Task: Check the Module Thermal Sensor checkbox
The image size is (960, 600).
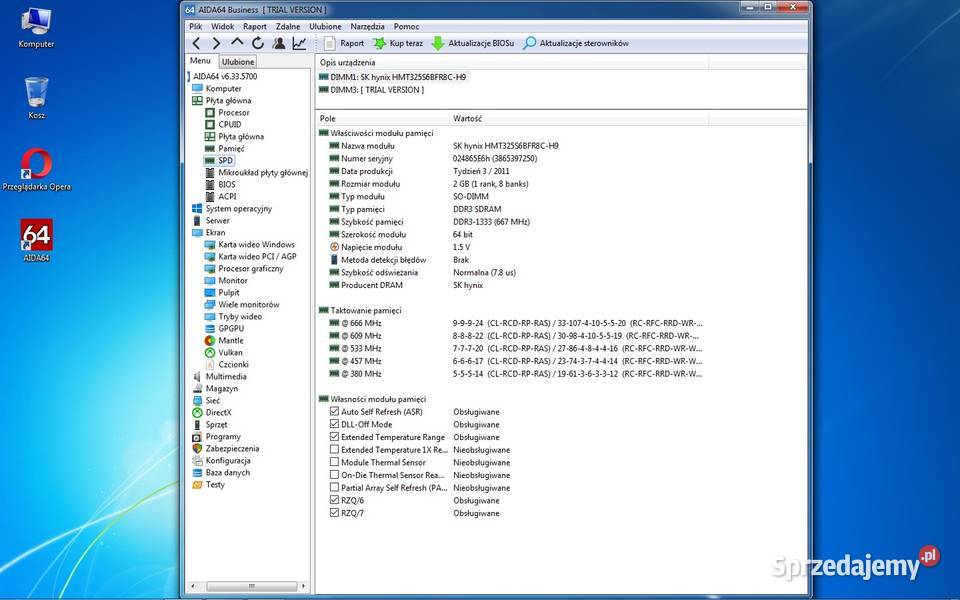Action: [334, 462]
